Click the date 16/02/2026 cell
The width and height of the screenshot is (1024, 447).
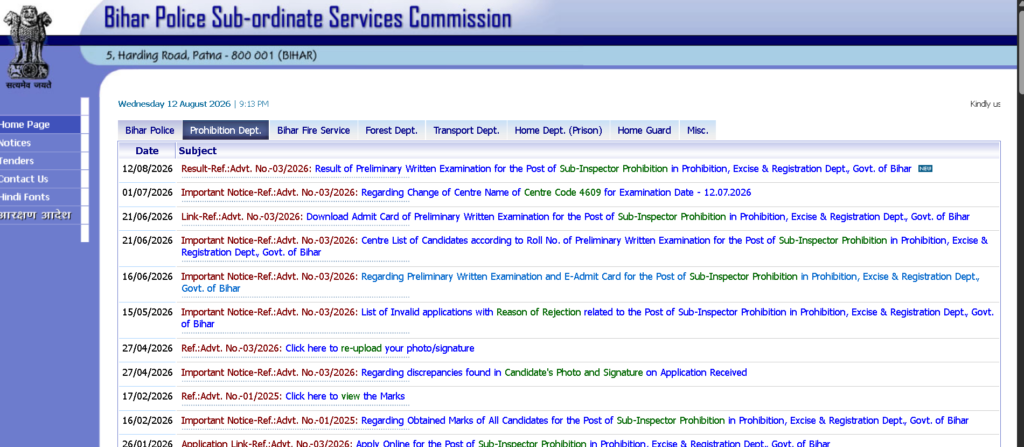click(147, 420)
